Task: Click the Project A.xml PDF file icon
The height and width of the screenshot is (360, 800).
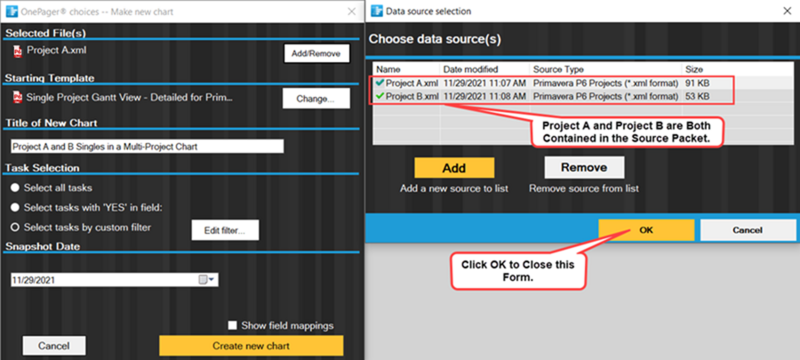Action: (x=18, y=51)
